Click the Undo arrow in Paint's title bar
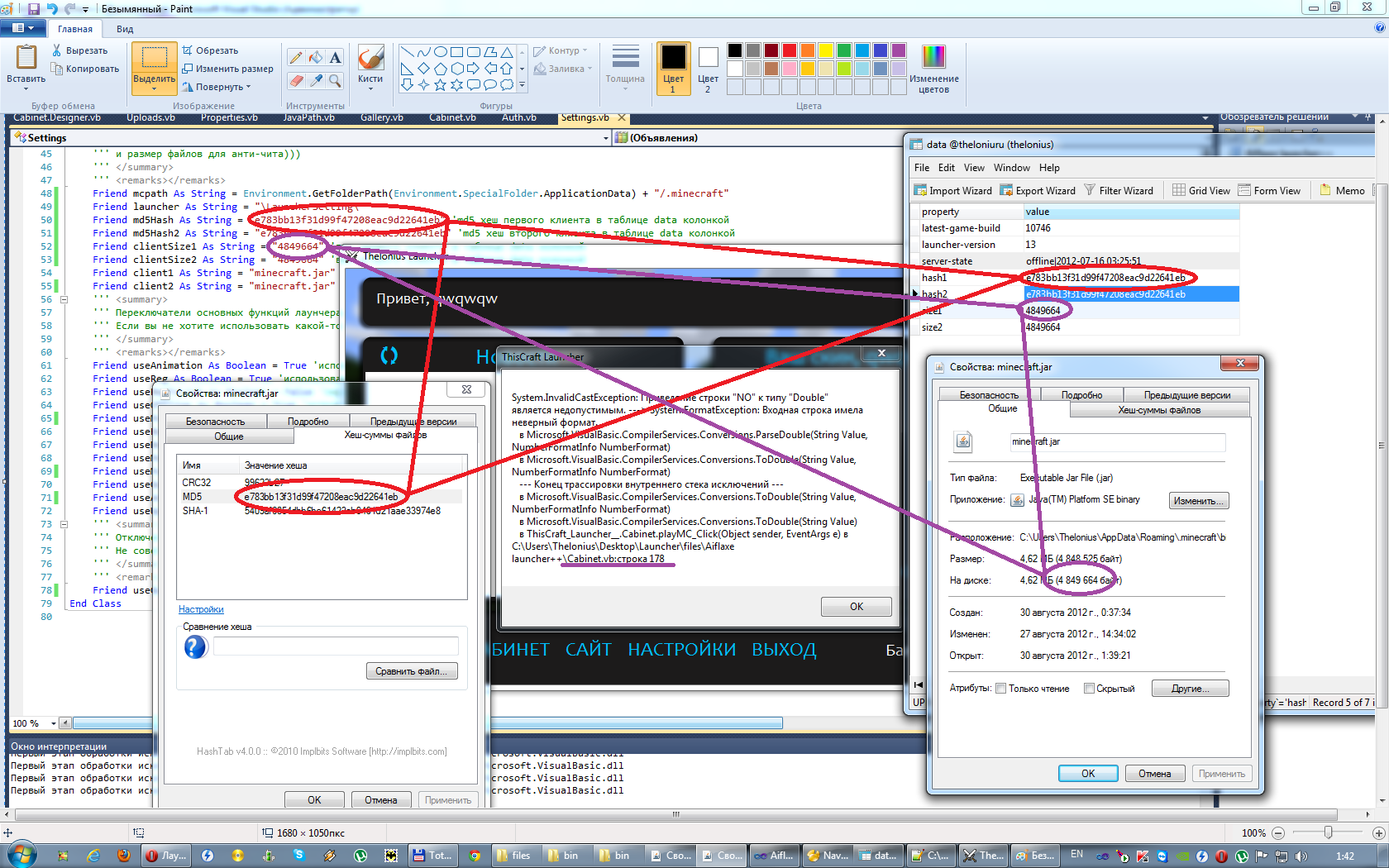The width and height of the screenshot is (1389, 868). point(52,8)
